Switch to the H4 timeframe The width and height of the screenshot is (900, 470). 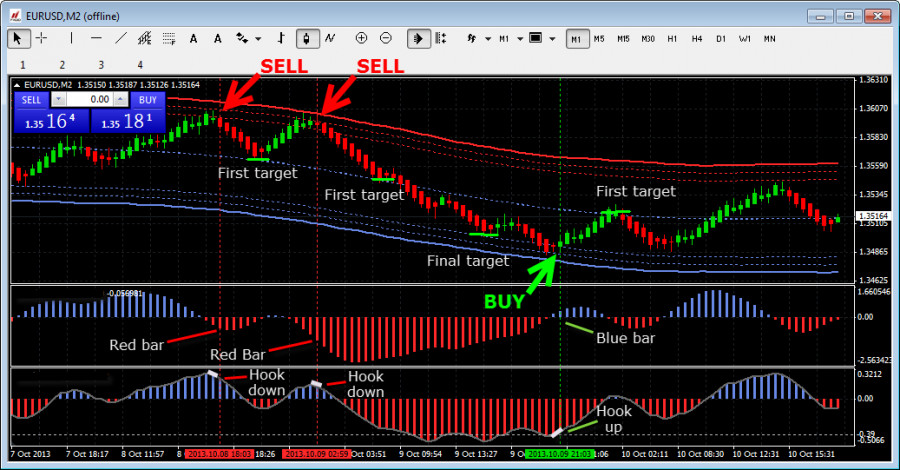point(697,39)
